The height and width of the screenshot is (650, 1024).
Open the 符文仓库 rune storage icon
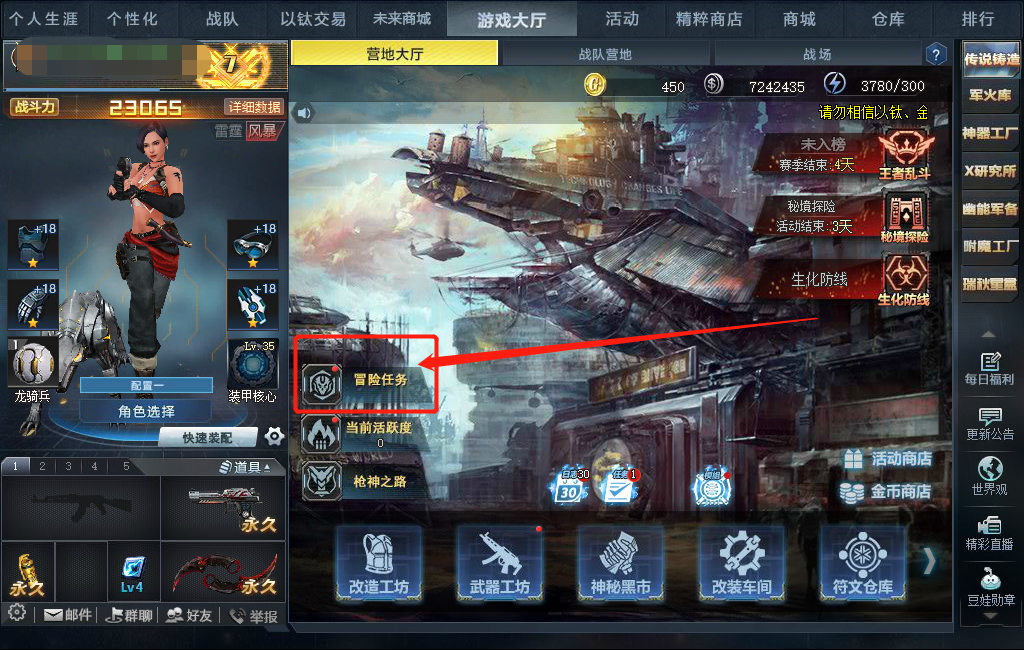pos(863,564)
